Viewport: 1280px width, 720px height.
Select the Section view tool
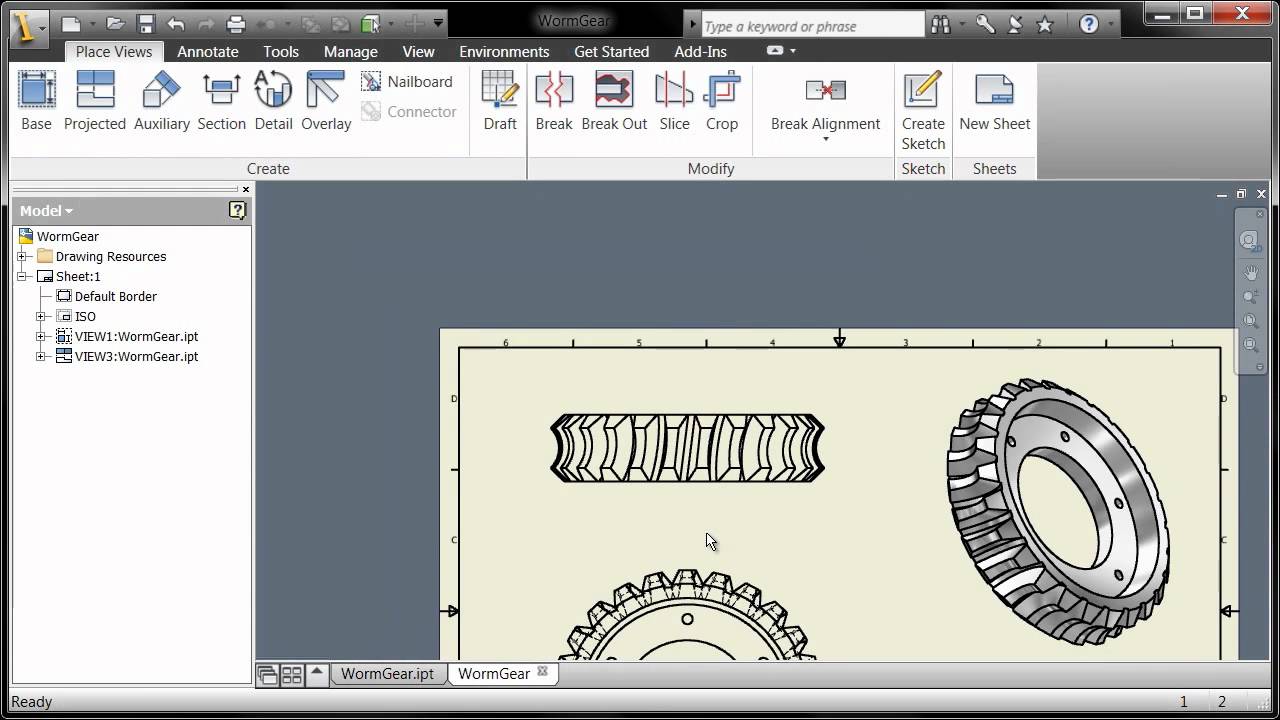(221, 100)
